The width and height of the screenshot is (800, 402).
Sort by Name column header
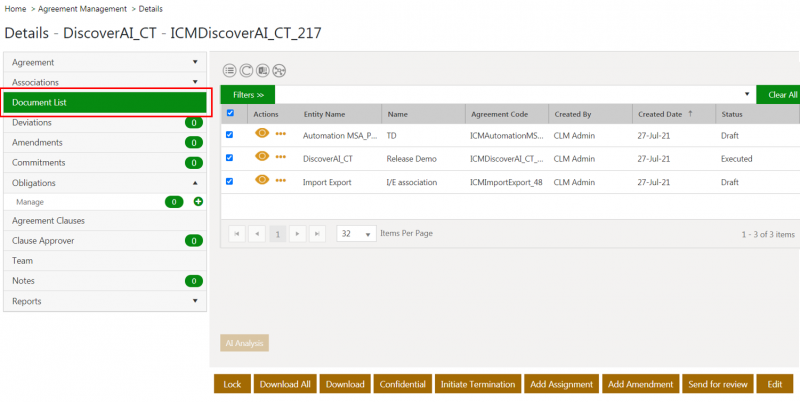point(397,114)
